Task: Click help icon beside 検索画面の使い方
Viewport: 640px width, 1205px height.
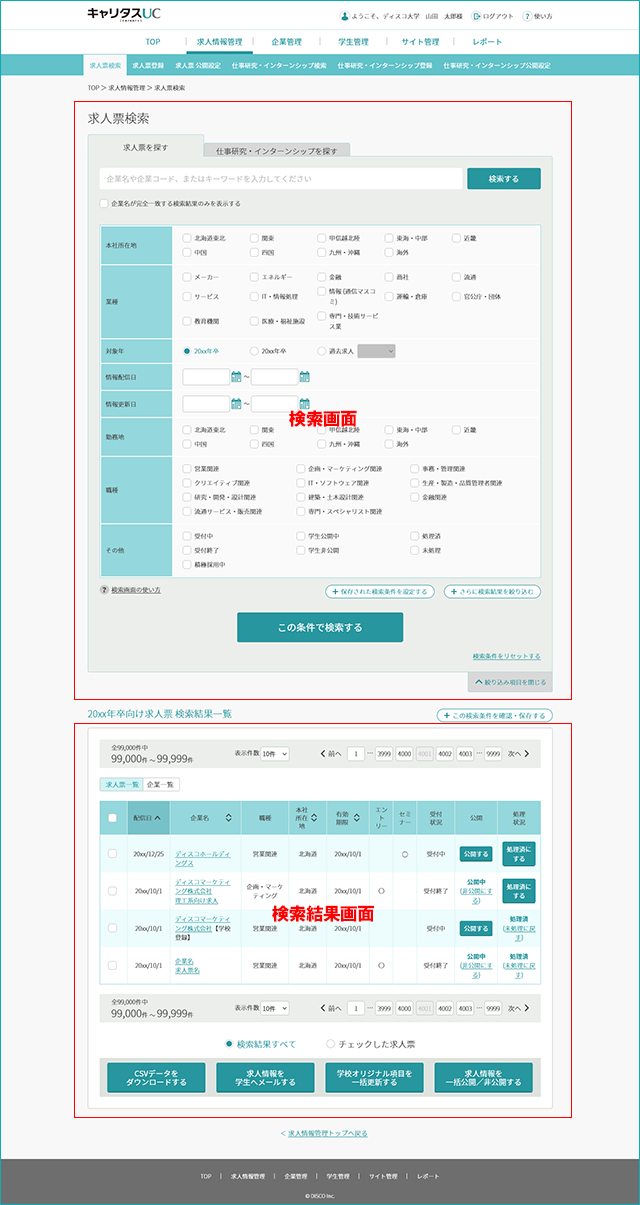Action: pos(105,590)
